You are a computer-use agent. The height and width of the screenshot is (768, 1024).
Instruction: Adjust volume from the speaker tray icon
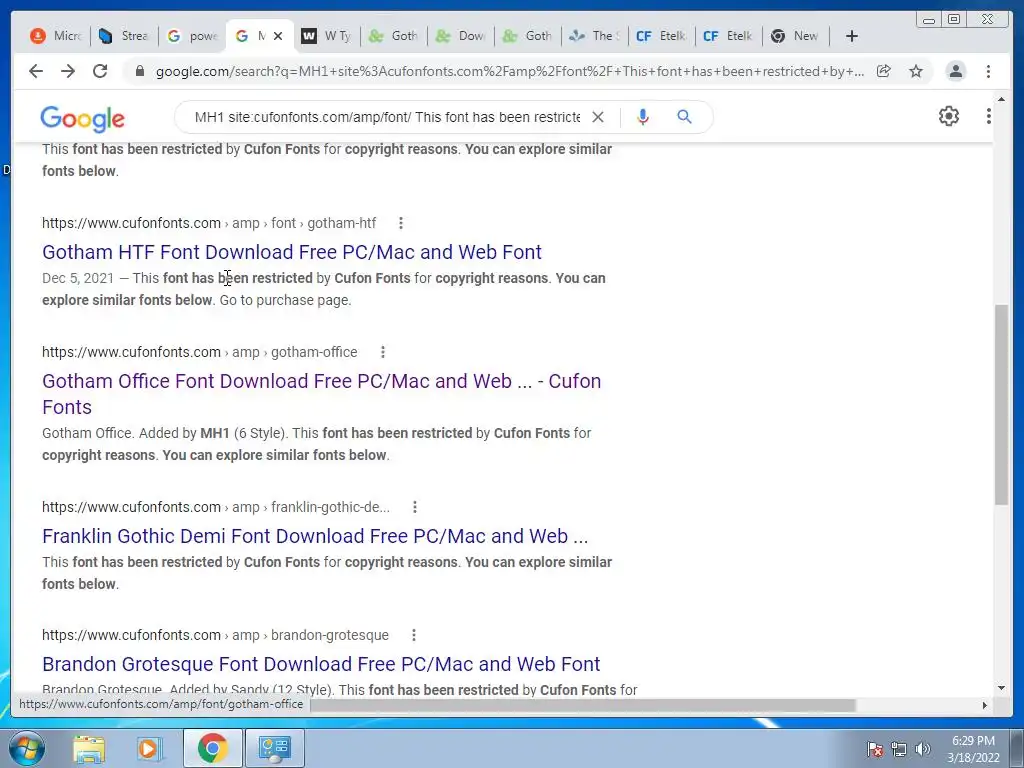point(923,749)
